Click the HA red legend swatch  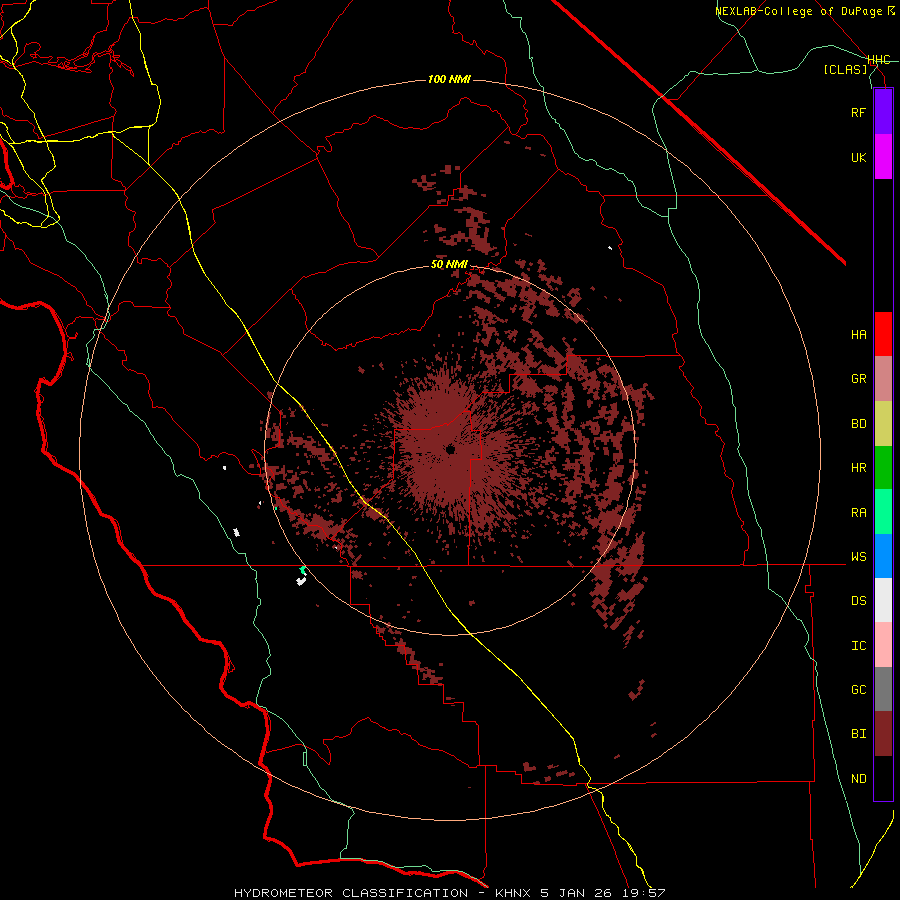(883, 334)
